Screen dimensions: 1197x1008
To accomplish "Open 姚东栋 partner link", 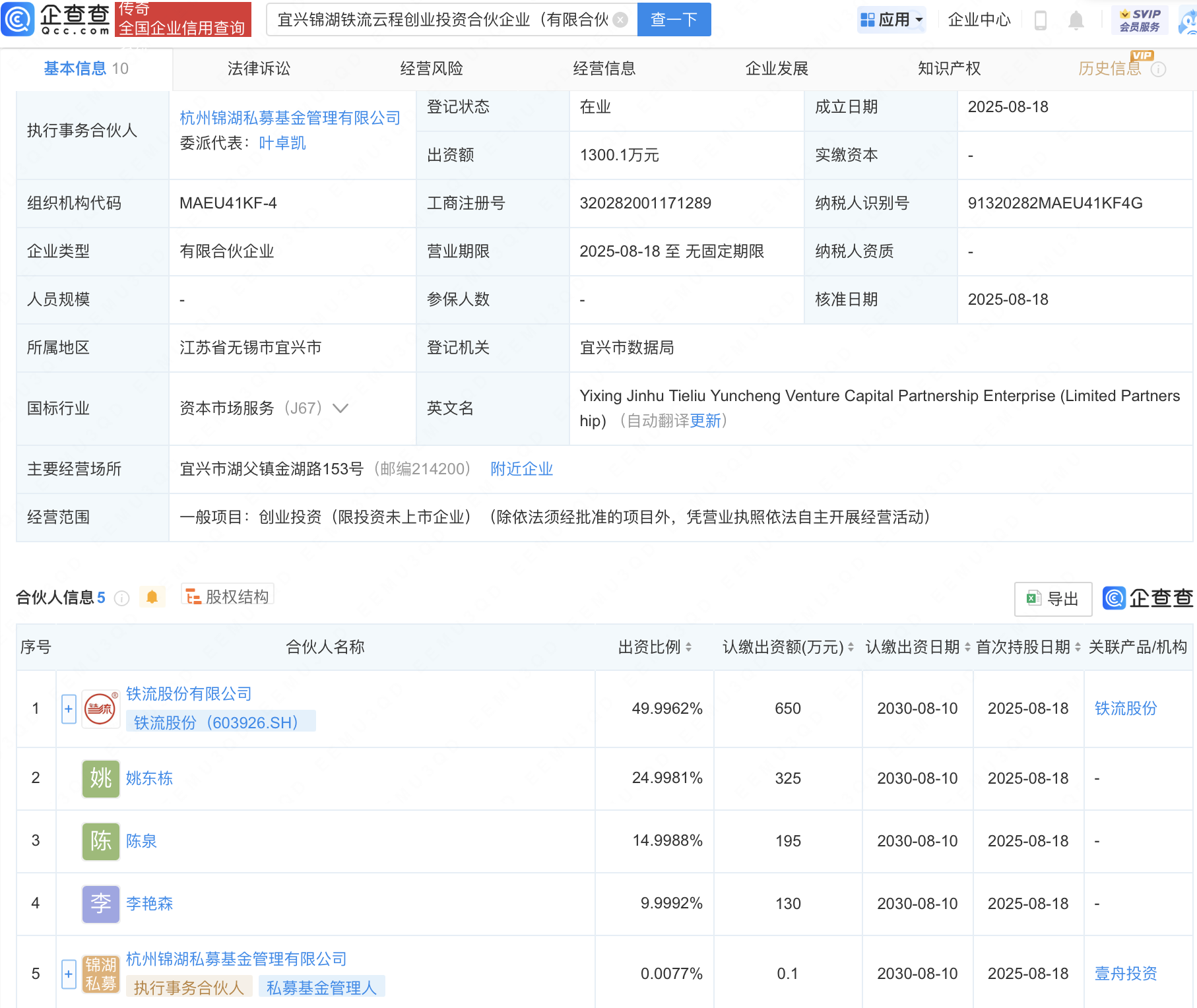I will [x=149, y=778].
